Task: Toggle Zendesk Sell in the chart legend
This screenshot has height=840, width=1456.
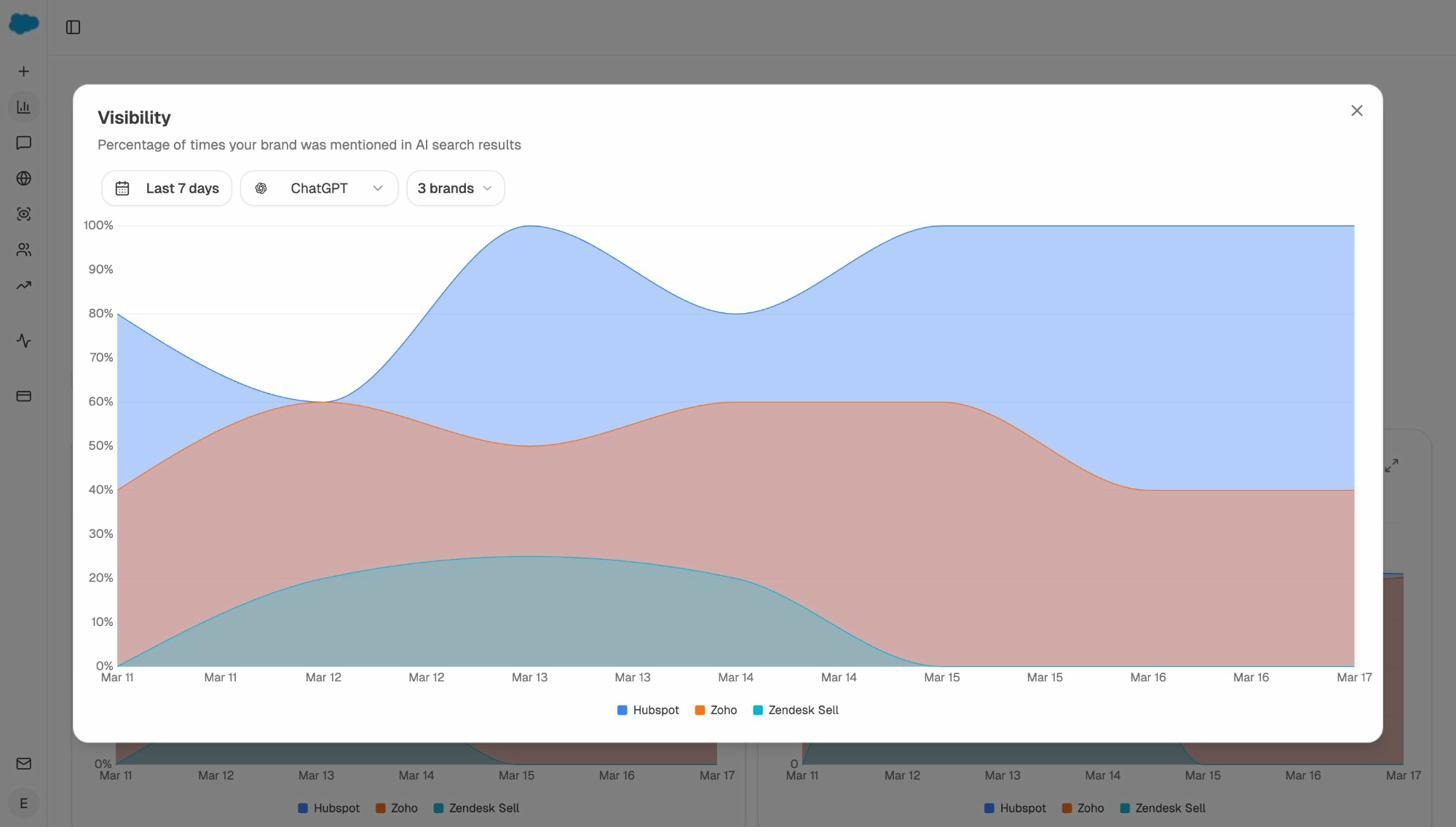Action: click(x=795, y=710)
